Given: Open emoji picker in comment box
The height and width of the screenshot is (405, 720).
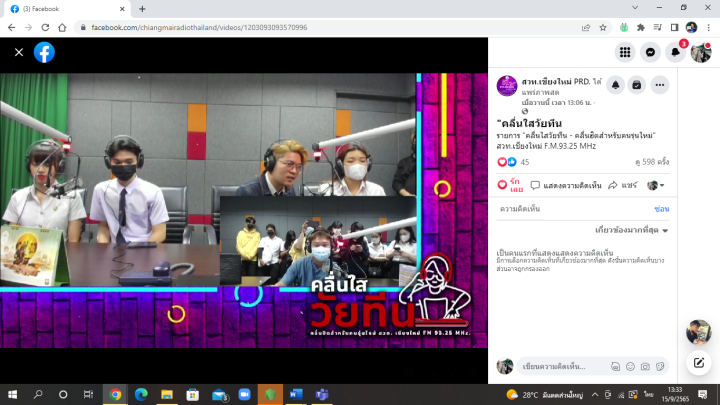Looking at the screenshot, I should 630,366.
